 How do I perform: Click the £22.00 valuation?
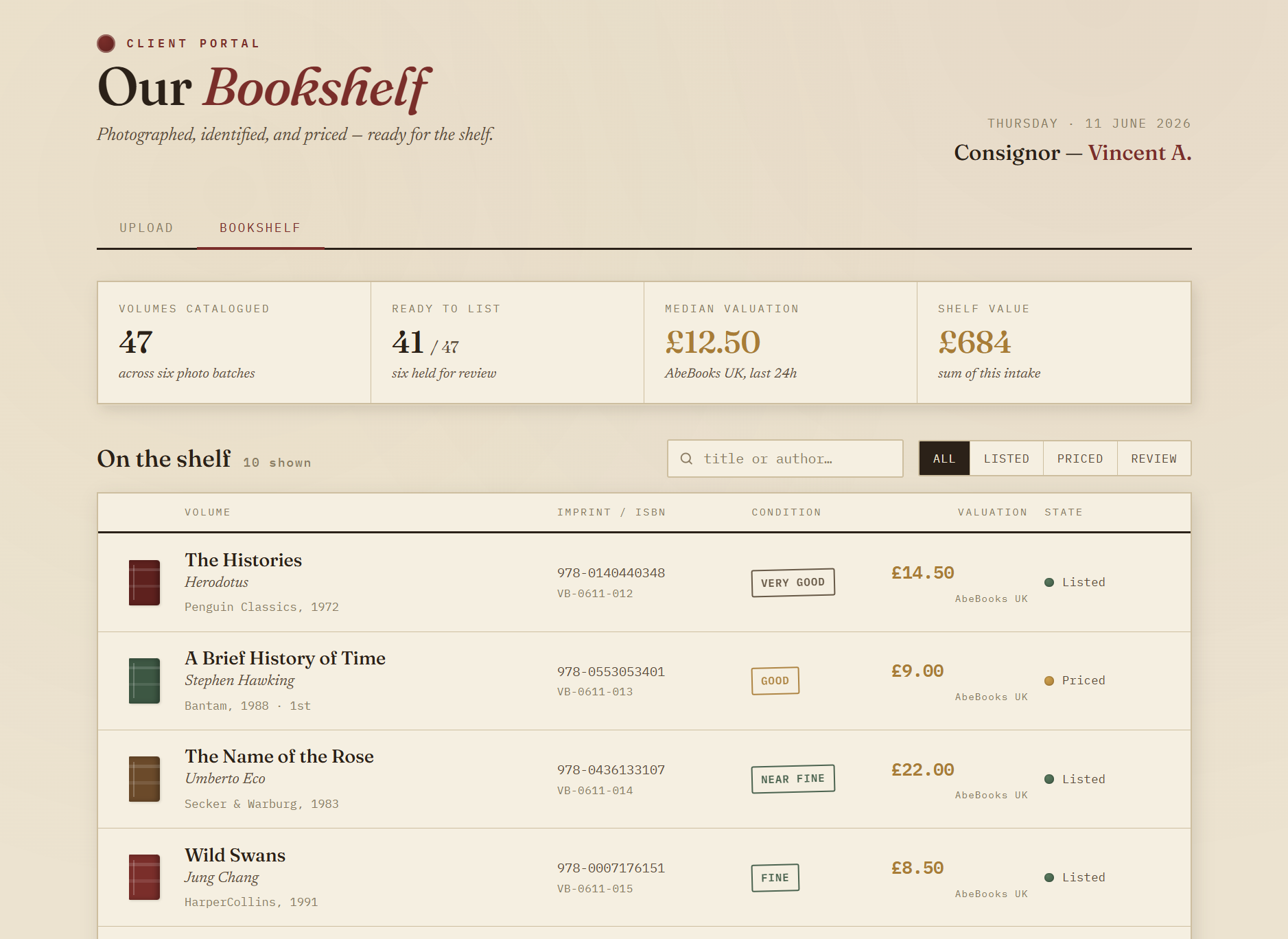pyautogui.click(x=922, y=770)
